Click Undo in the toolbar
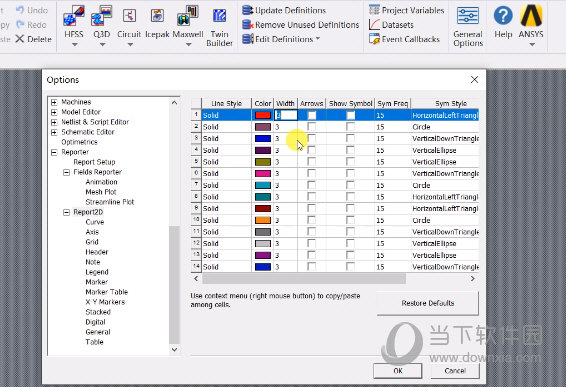The image size is (566, 387). (x=32, y=10)
